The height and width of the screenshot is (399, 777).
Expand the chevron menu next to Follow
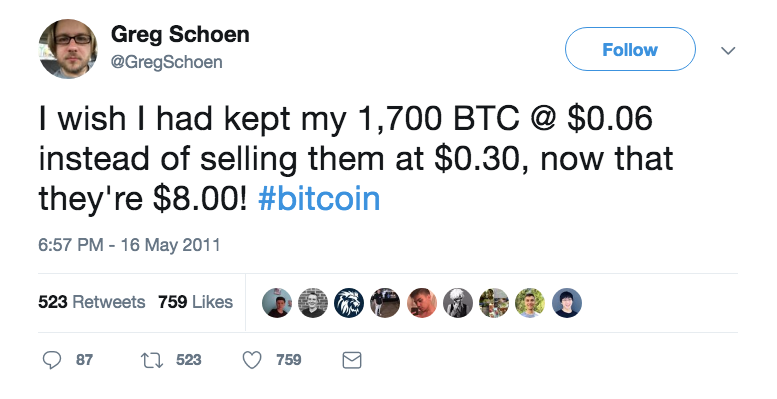[727, 50]
